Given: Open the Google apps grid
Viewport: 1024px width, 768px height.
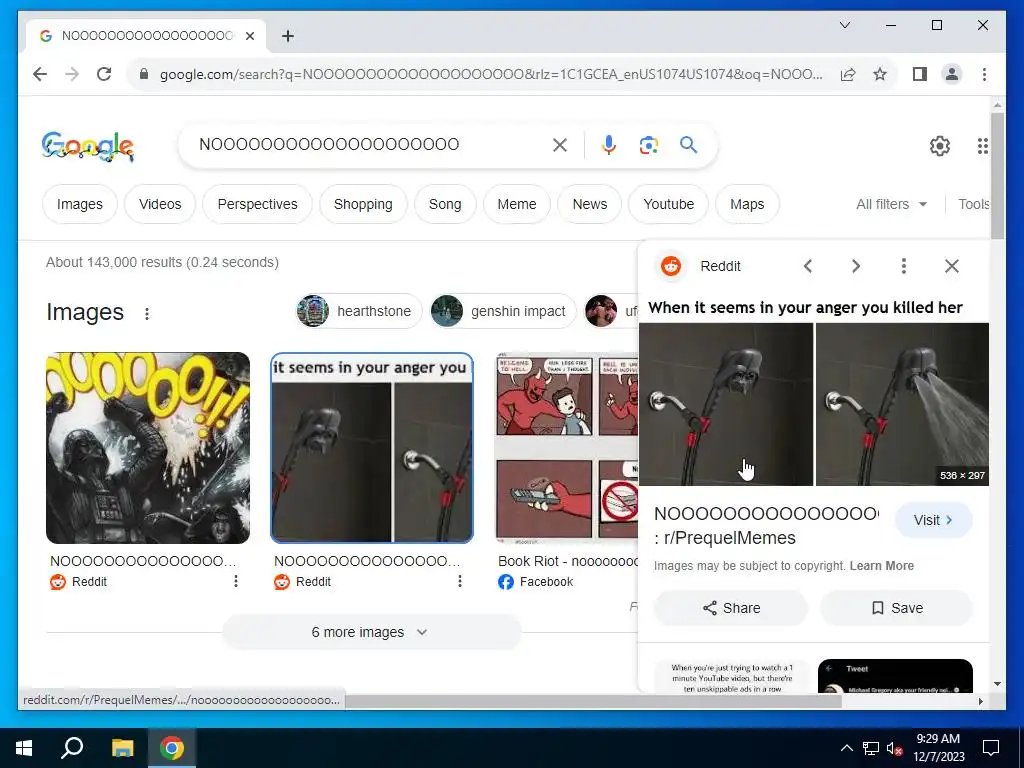Looking at the screenshot, I should pyautogui.click(x=982, y=146).
